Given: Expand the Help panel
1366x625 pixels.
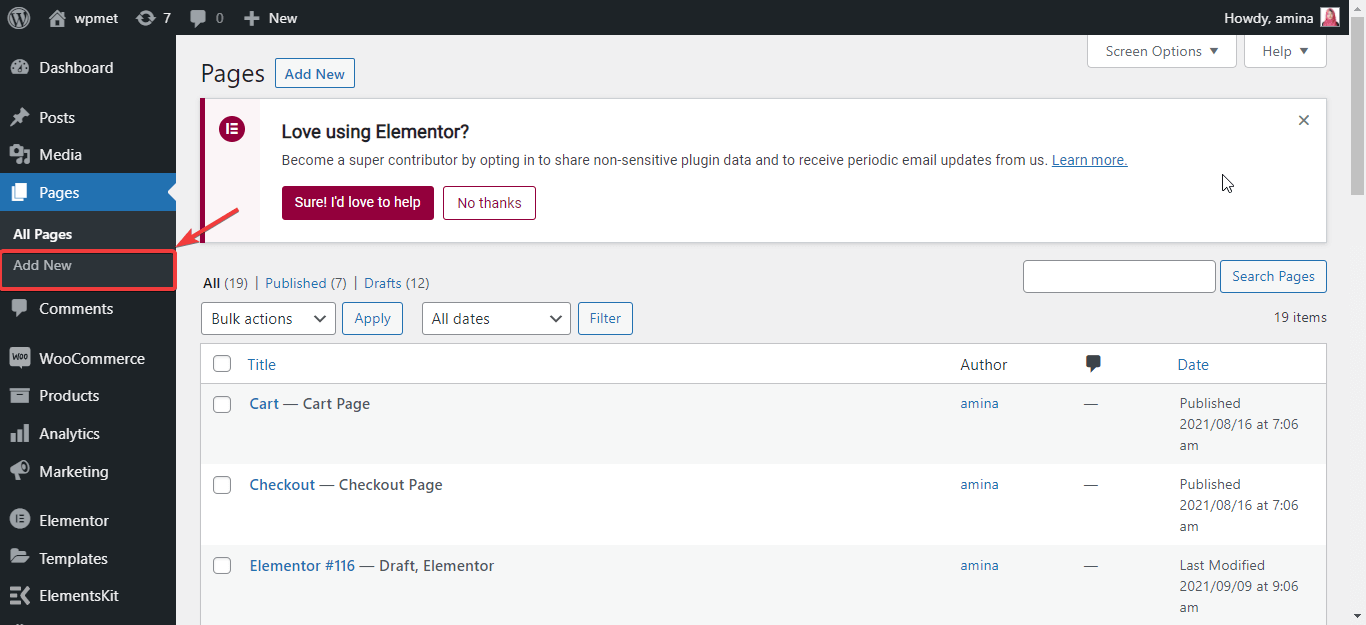Looking at the screenshot, I should (x=1285, y=51).
